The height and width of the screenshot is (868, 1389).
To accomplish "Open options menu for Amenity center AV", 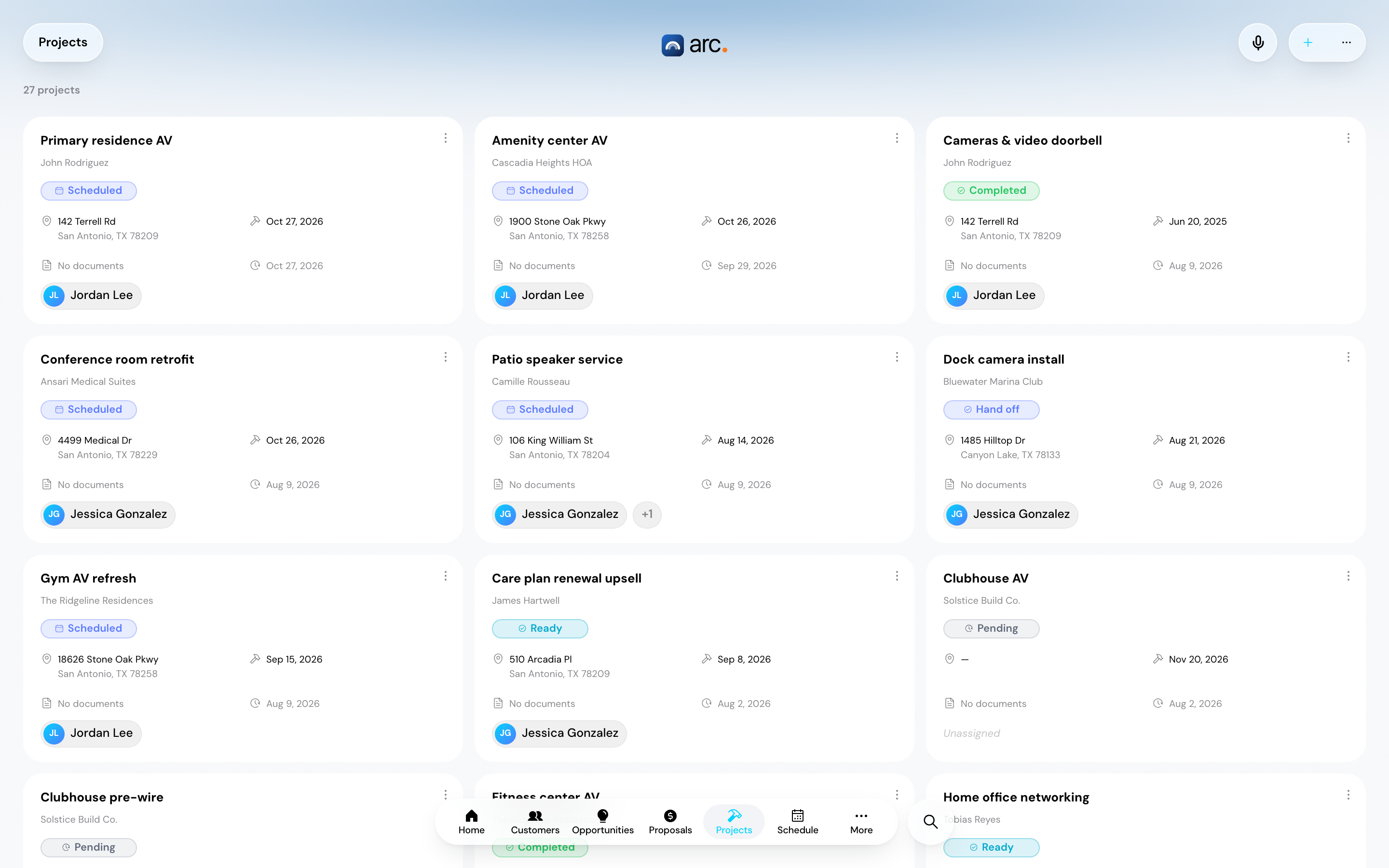I will tap(897, 138).
